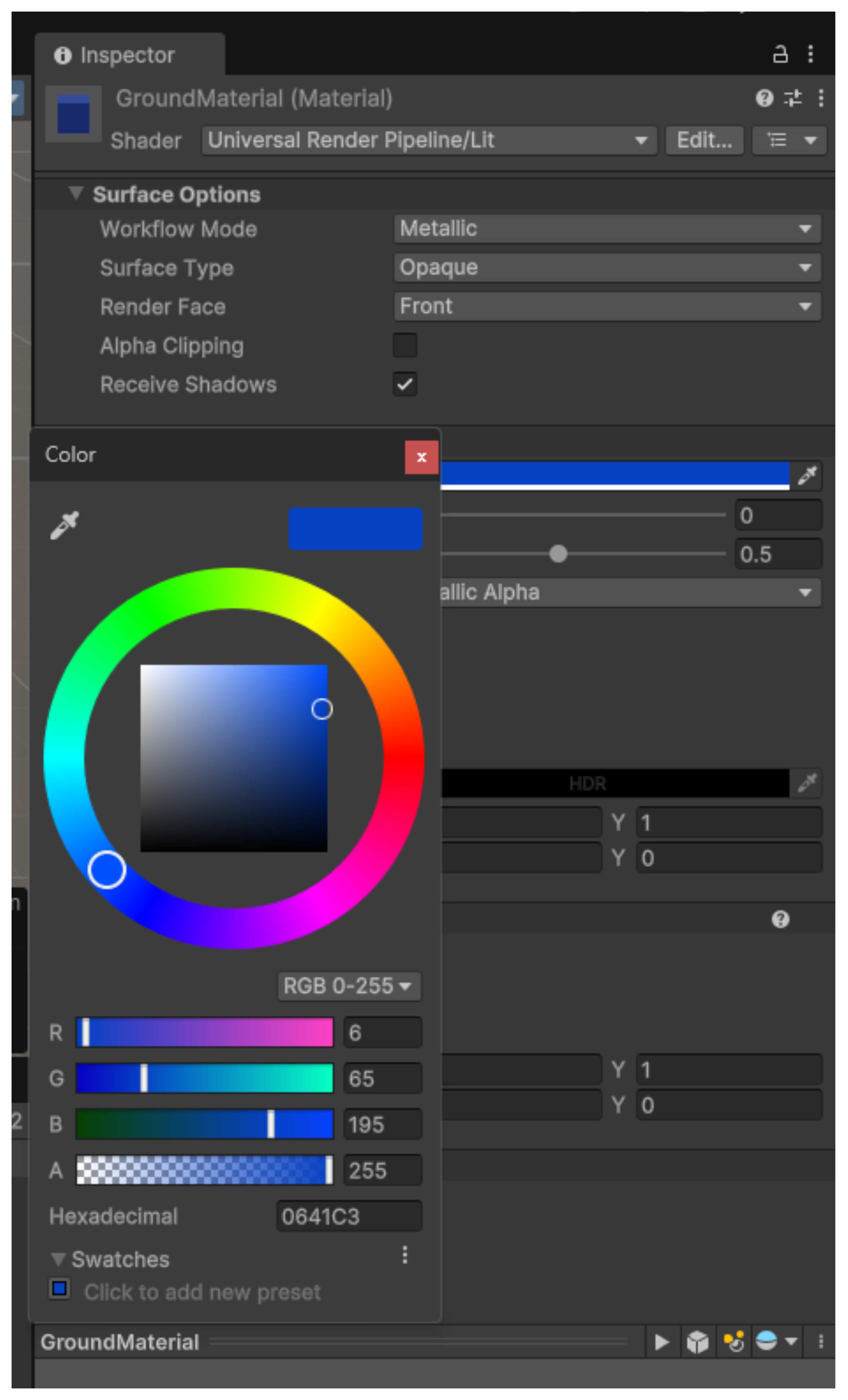Click the cube preview mesh icon
Screen dimensions: 848x1400
[x=697, y=1342]
